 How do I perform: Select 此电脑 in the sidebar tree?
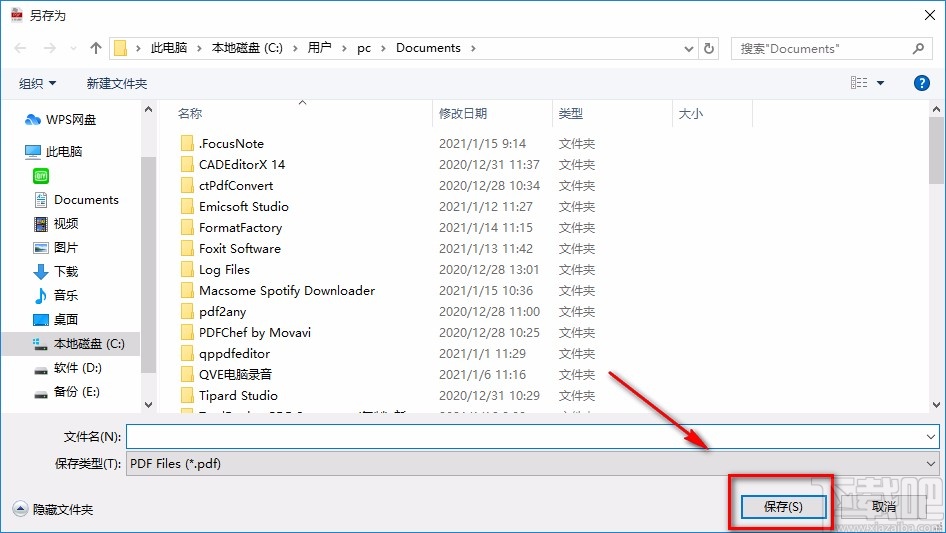54,152
